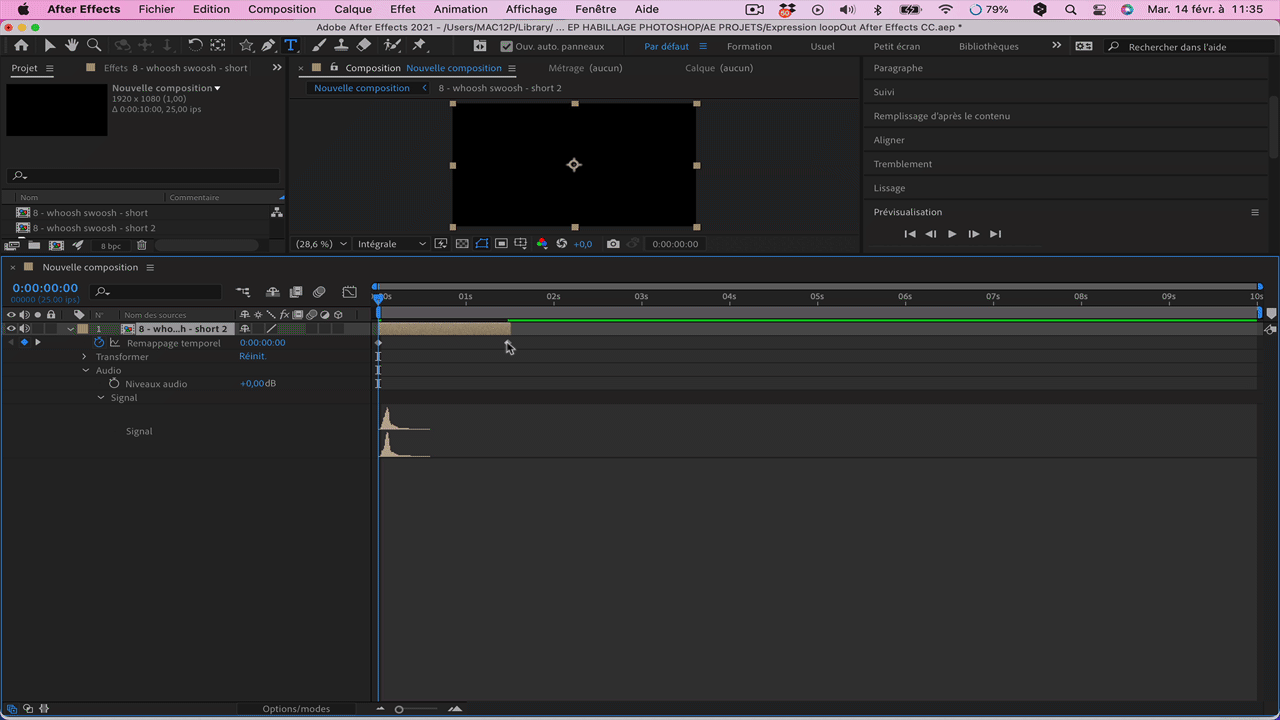Image resolution: width=1280 pixels, height=720 pixels.
Task: Uncheck 'Ouv. auto. panneaux' checkbox
Action: click(x=506, y=46)
